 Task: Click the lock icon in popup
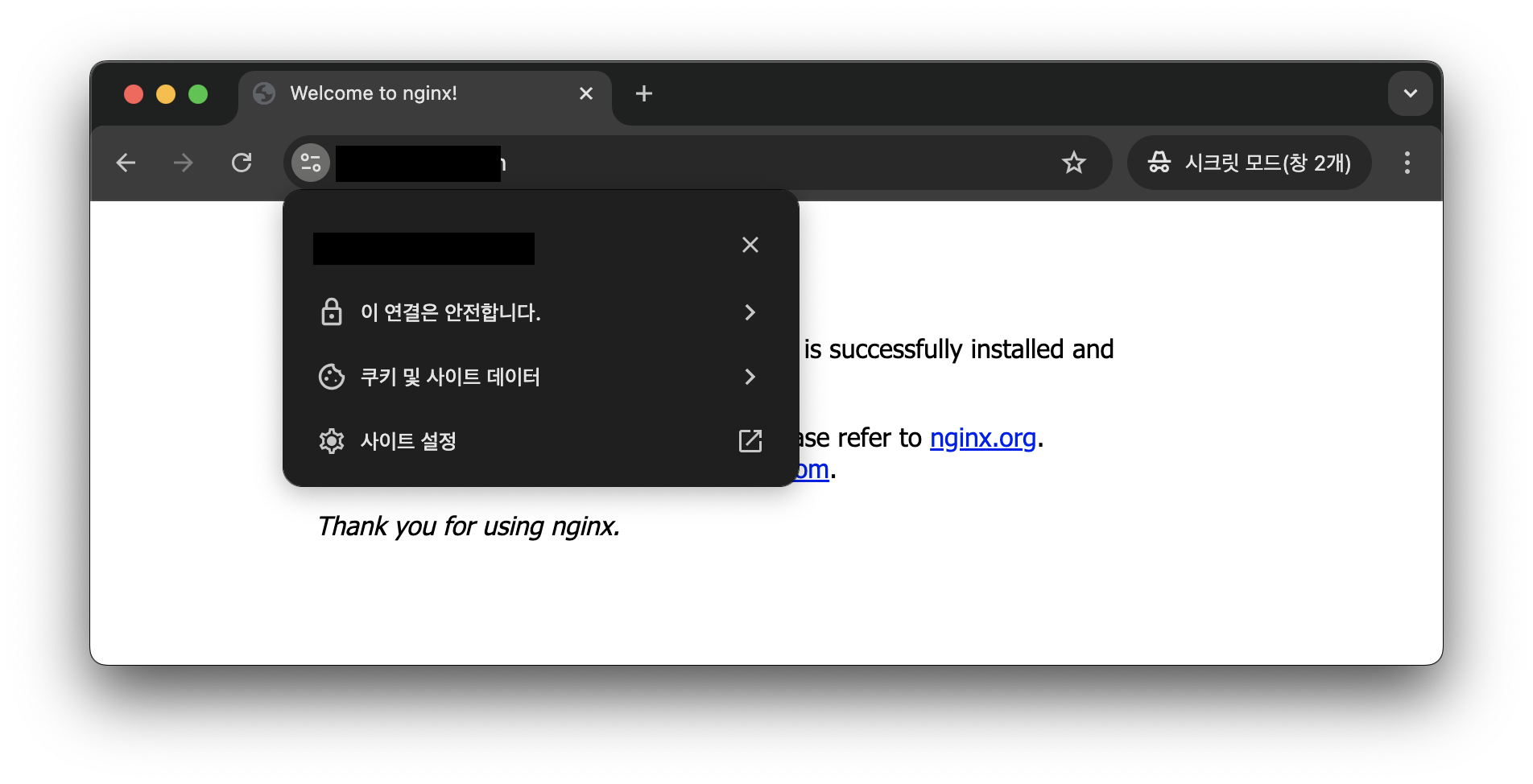pyautogui.click(x=332, y=312)
